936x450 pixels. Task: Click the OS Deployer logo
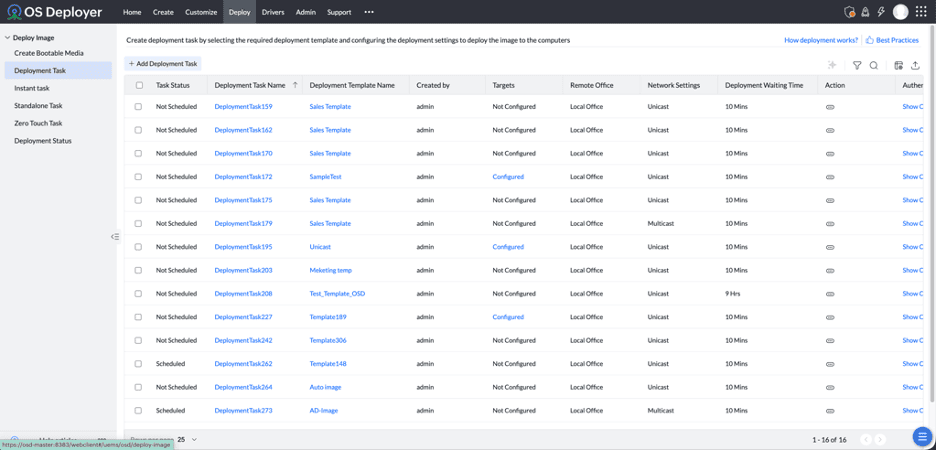pyautogui.click(x=55, y=12)
